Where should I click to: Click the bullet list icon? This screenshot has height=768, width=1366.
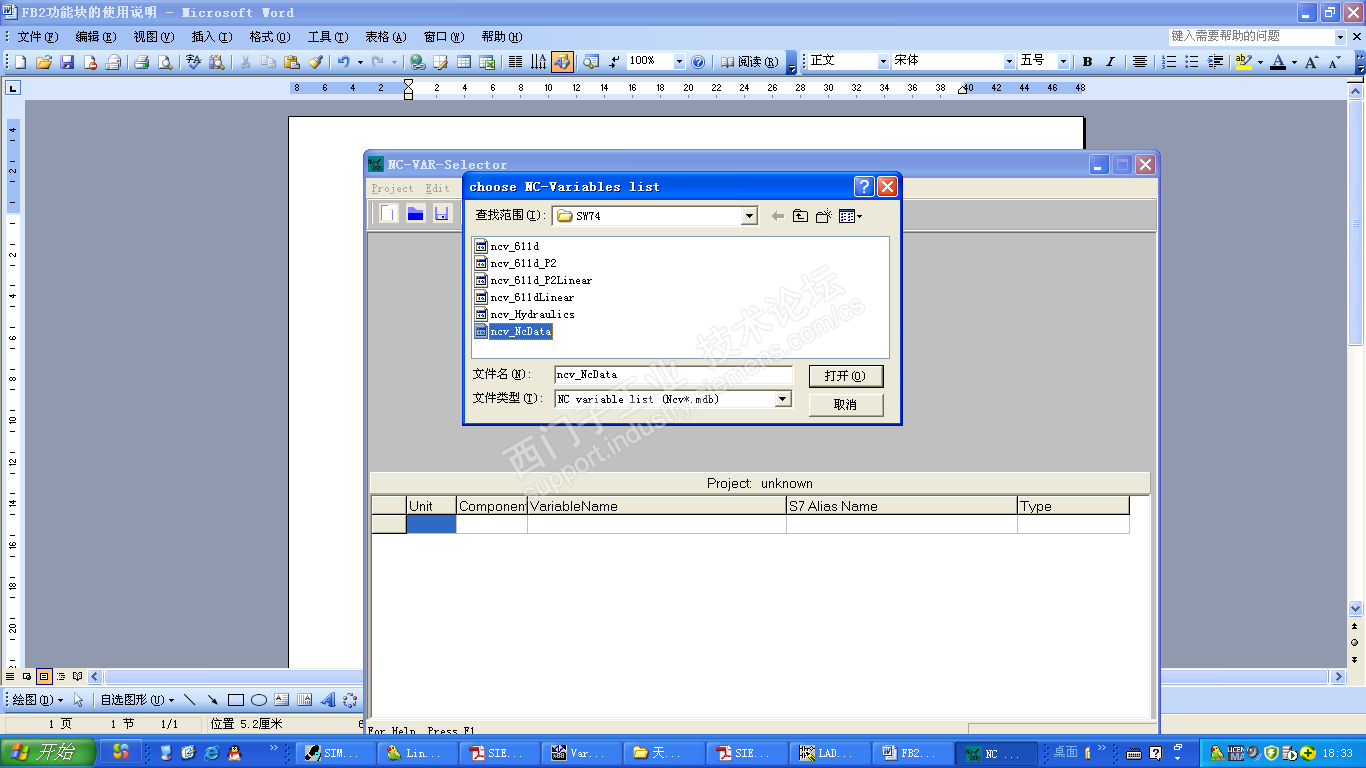[x=1192, y=62]
